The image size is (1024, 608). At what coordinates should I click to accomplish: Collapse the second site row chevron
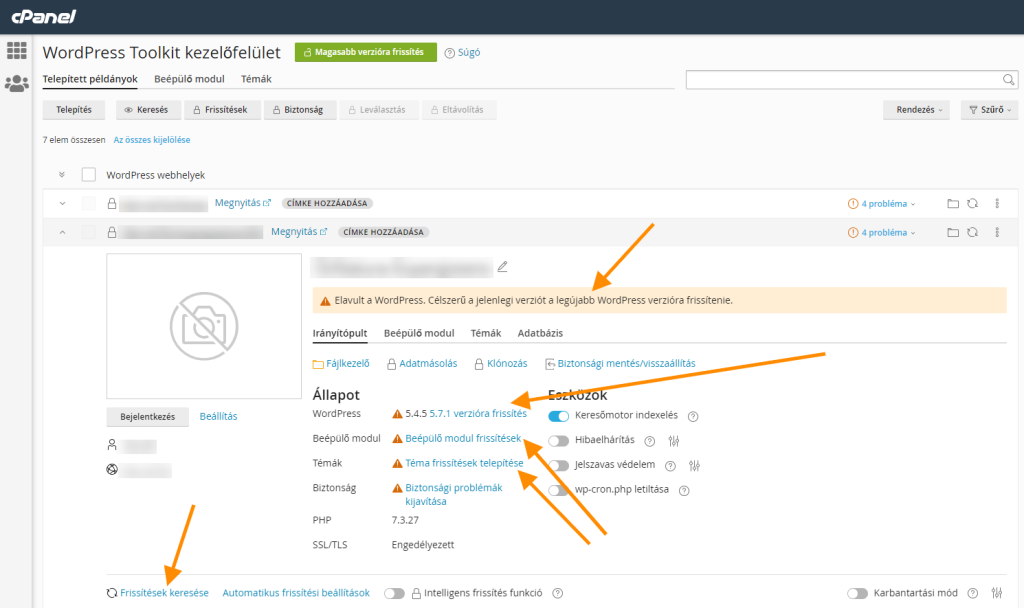[62, 232]
